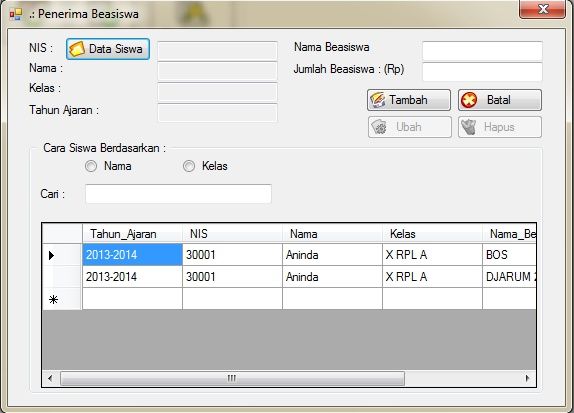Screen dimensions: 574x413
Task: Click the current-row arrow row header
Action: pos(62,255)
